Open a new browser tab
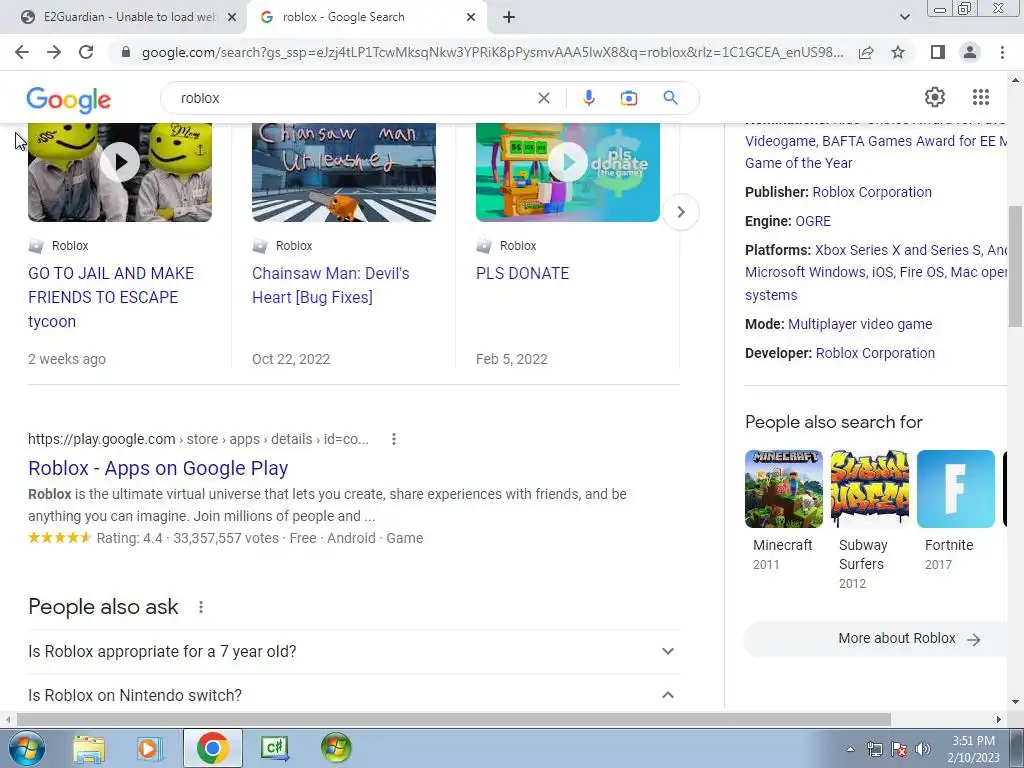Screen dimensions: 1024x768 [509, 17]
